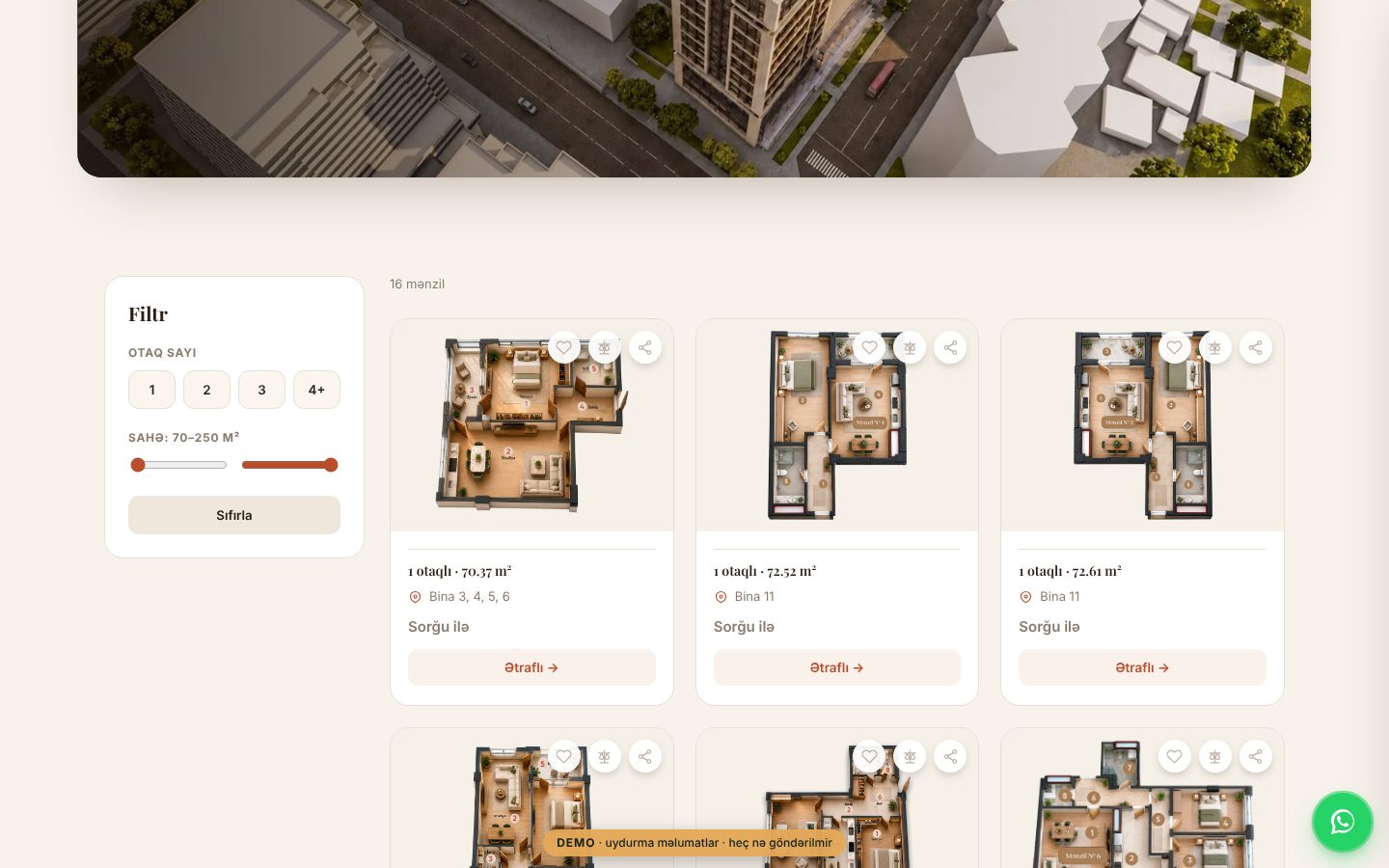Click the "Bina 3, 4, 5, 6" location text
Viewport: 1389px width, 868px height.
click(x=470, y=597)
